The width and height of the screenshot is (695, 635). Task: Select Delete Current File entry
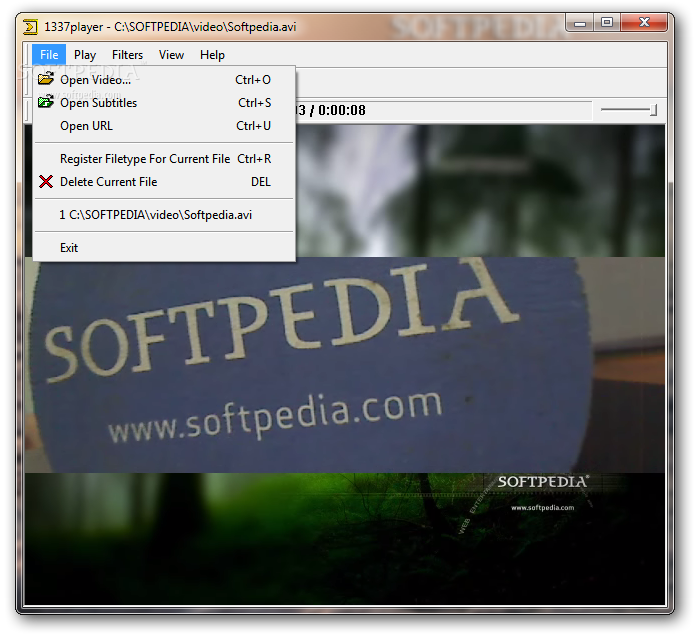(164, 182)
